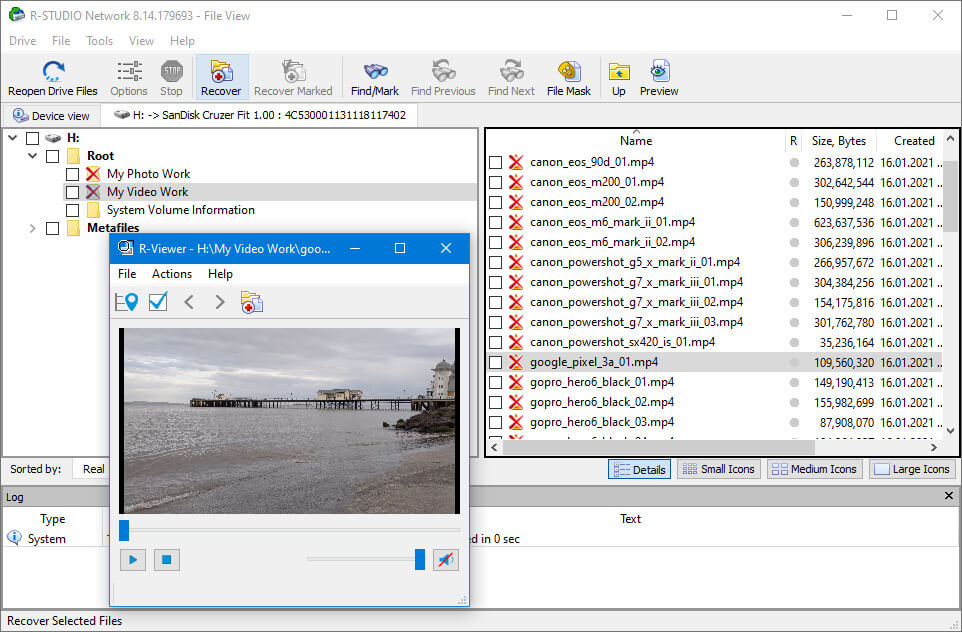Toggle checkbox for gopro_hero6_black_01.mp4
The height and width of the screenshot is (632, 962).
[496, 382]
